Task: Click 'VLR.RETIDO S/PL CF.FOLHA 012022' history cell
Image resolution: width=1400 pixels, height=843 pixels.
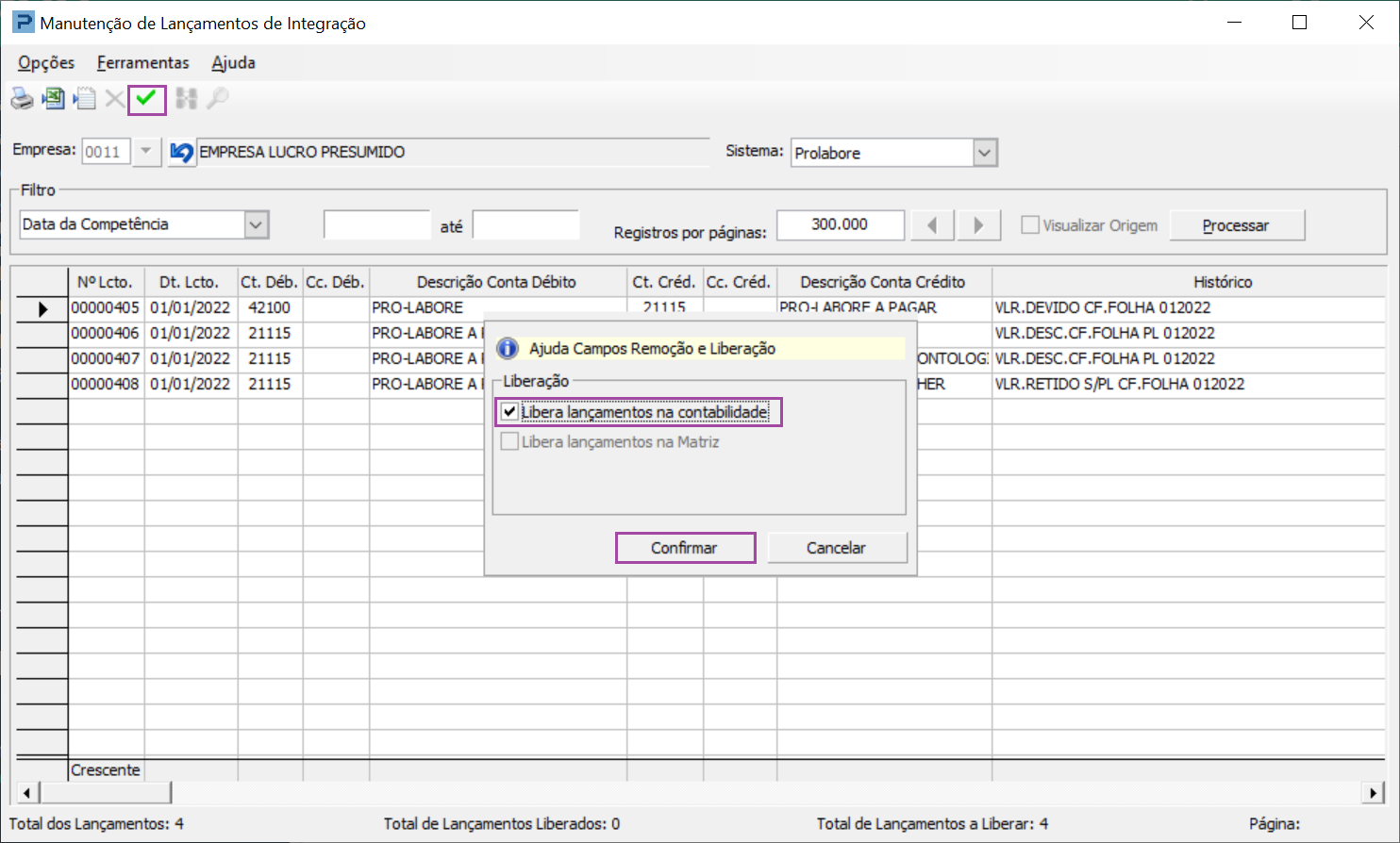Action: tap(1189, 385)
